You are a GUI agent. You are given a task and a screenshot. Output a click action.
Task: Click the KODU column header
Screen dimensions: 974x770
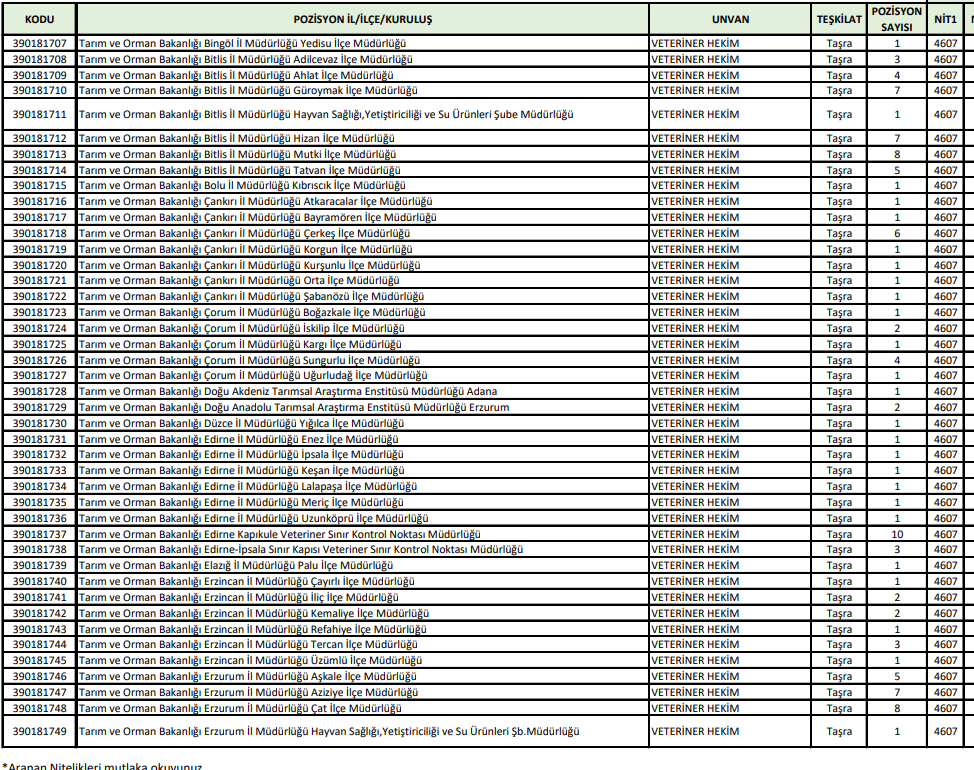[39, 19]
